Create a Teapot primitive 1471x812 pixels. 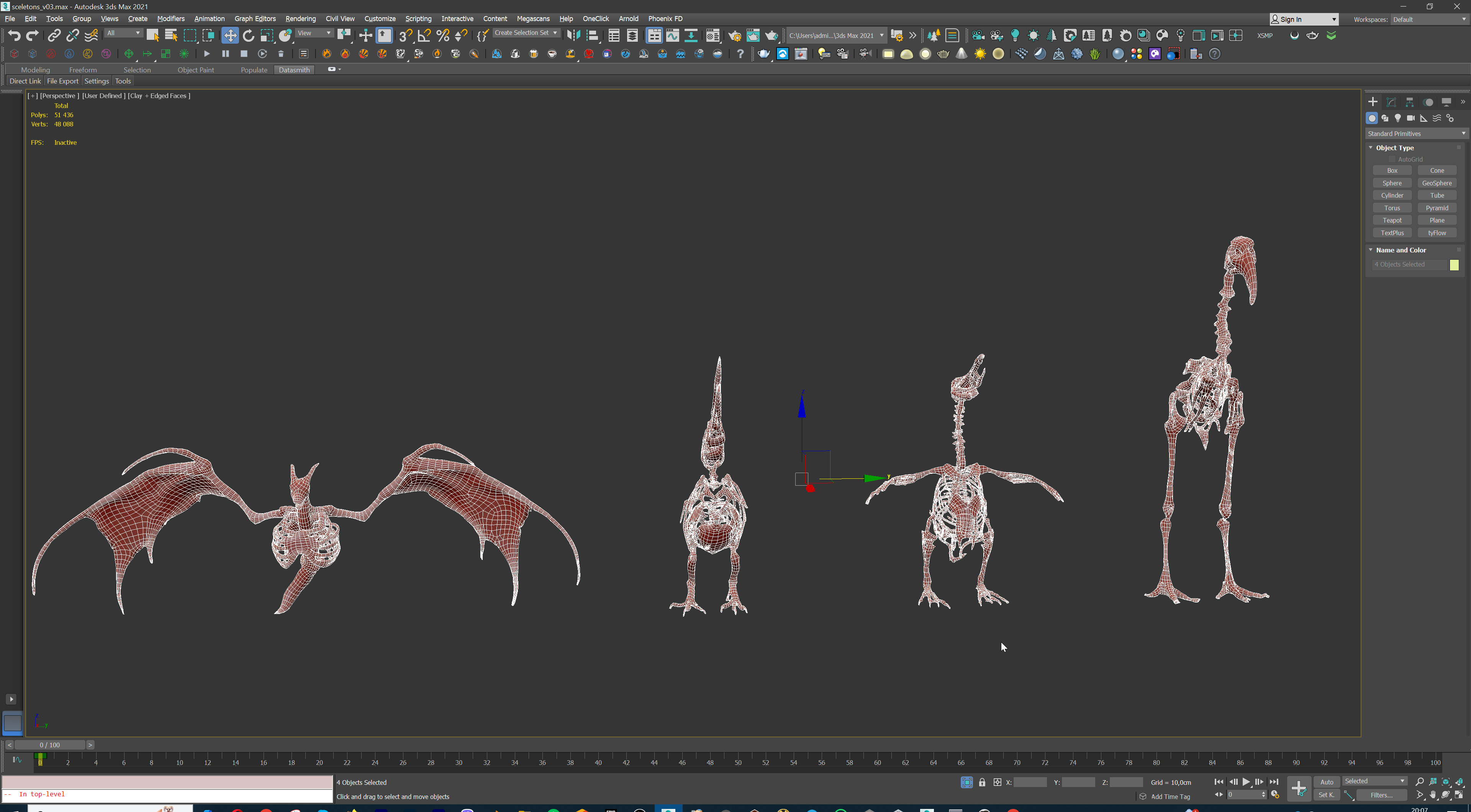click(1392, 220)
